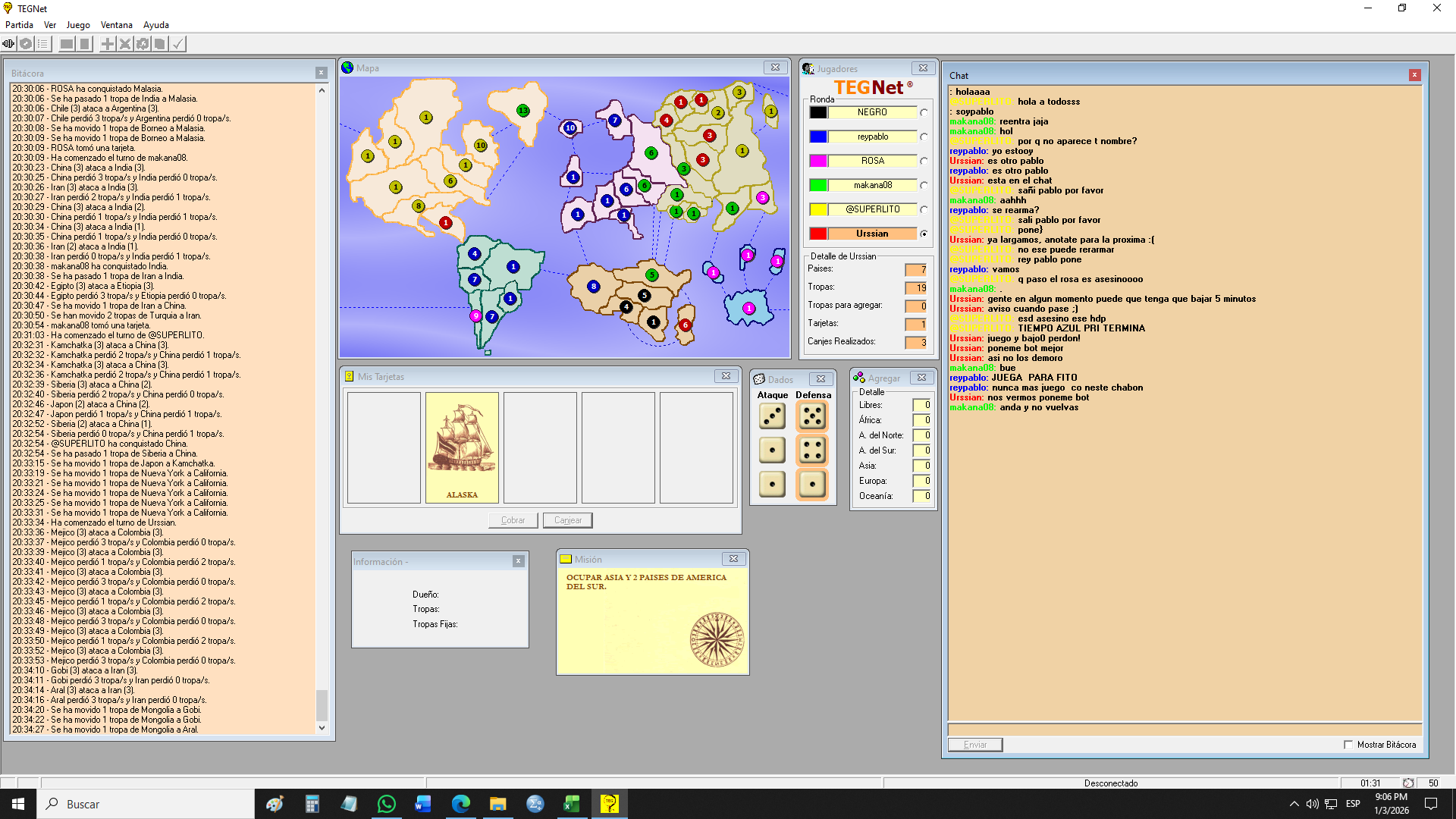Click the plus add-troops toolbar icon

(x=108, y=44)
